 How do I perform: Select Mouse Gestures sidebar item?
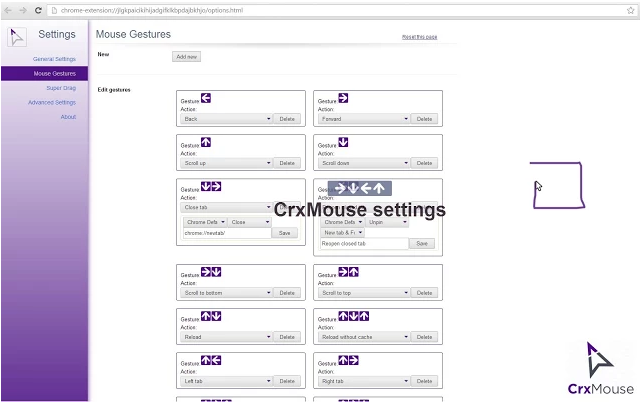tap(44, 73)
